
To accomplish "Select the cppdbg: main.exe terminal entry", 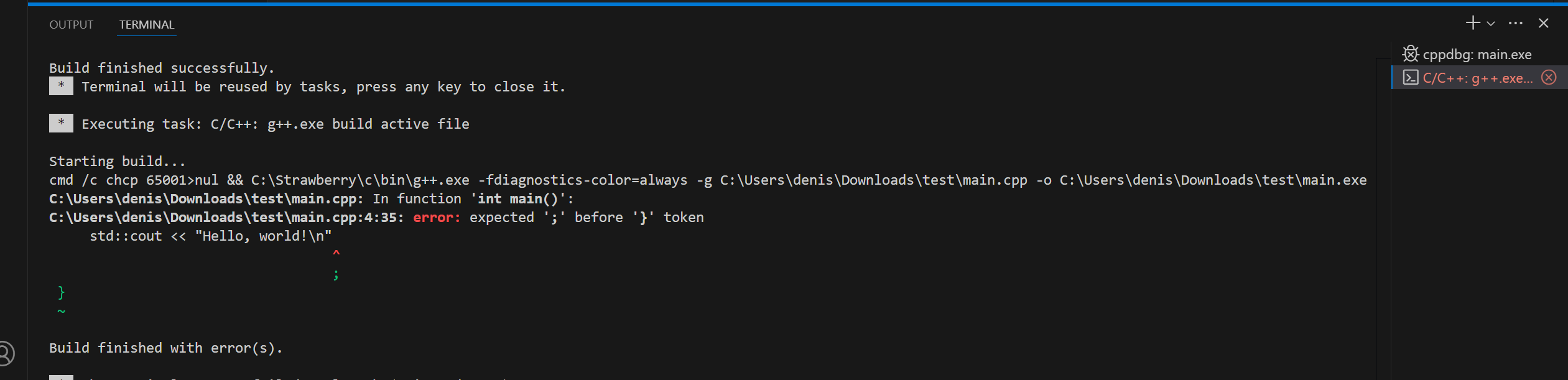I will pos(1477,55).
